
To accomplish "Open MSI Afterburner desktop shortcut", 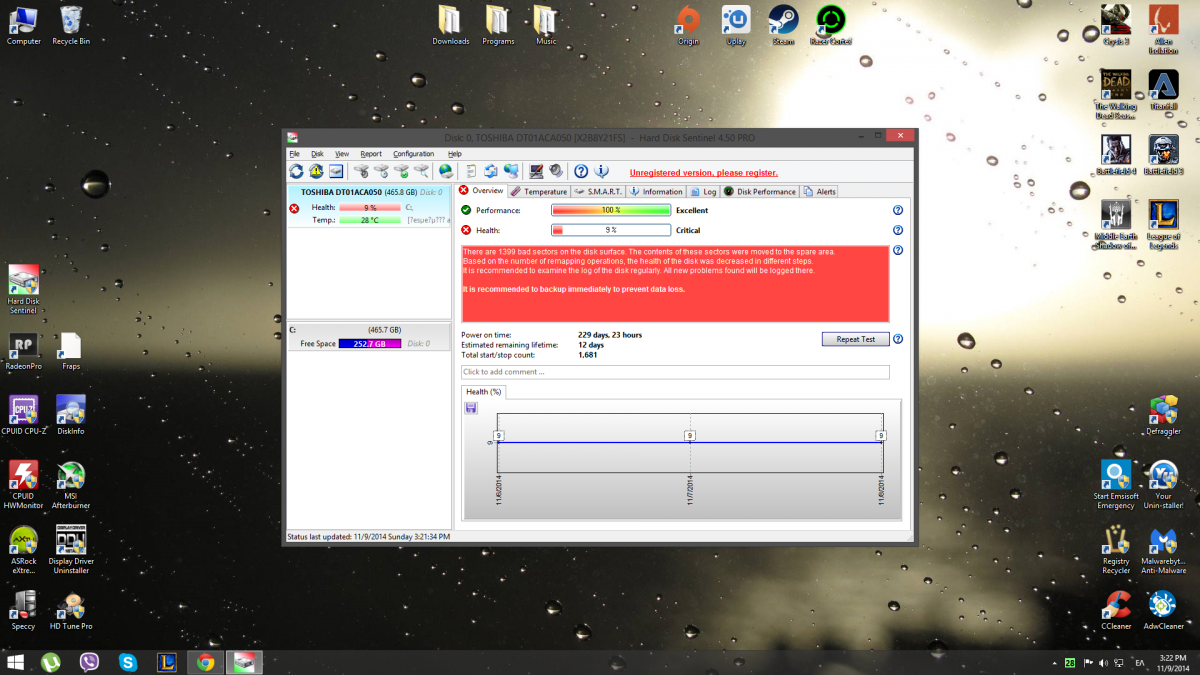I will (71, 484).
